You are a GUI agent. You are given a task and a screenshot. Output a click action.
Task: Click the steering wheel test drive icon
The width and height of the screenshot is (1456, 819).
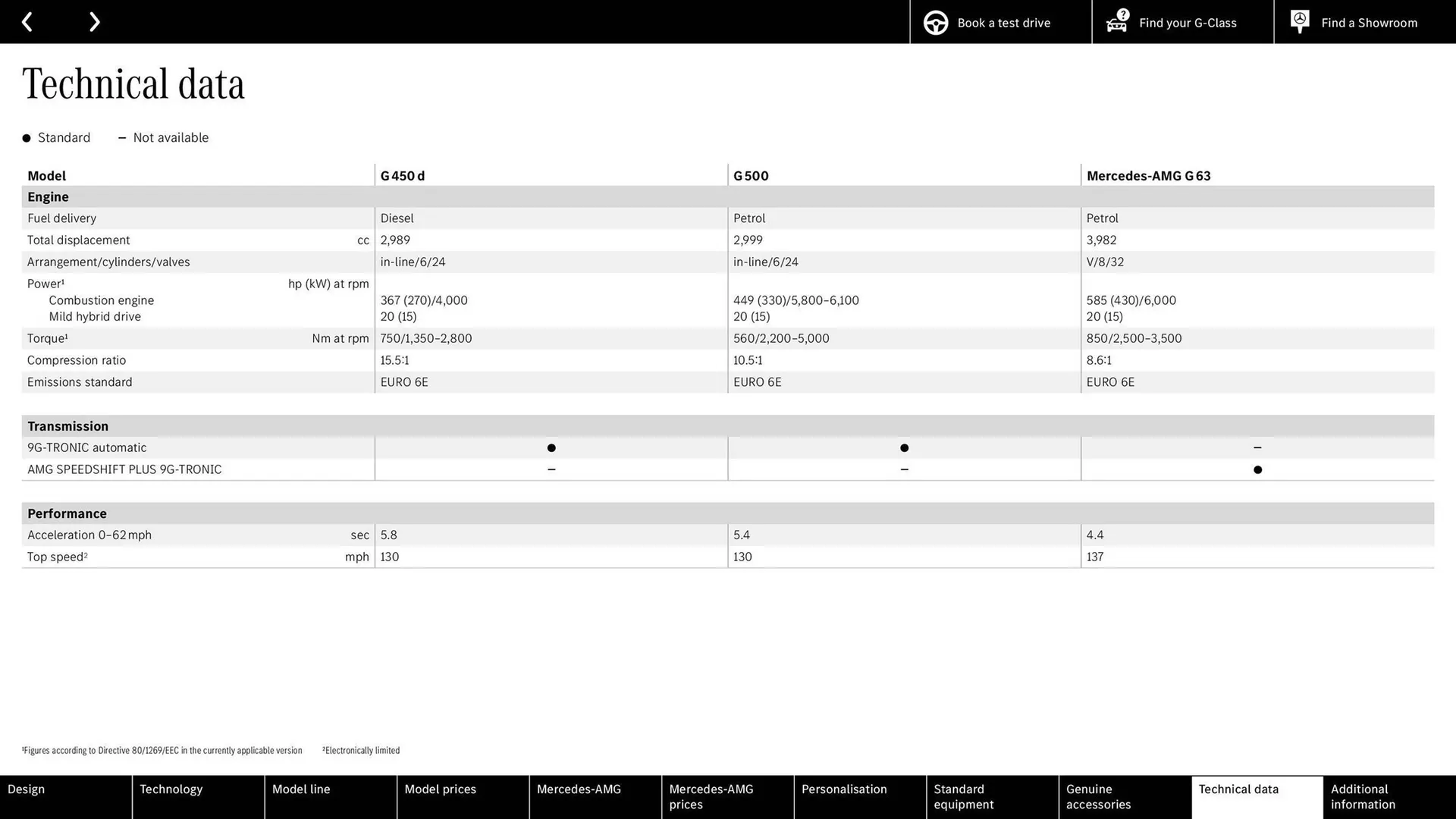click(x=935, y=23)
